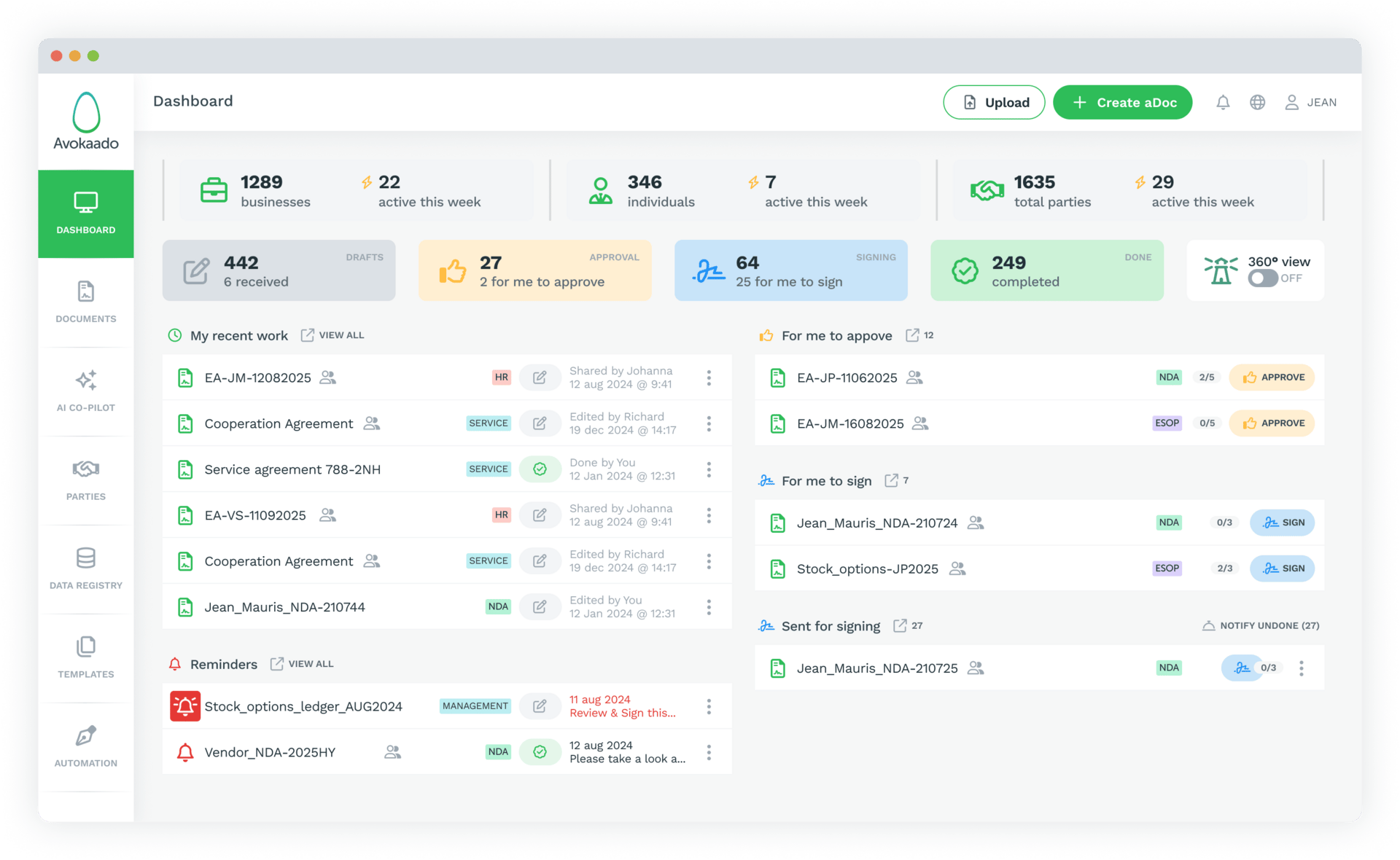Click the red alarm icon for Stock_options_ledger_AUG2024

[185, 706]
